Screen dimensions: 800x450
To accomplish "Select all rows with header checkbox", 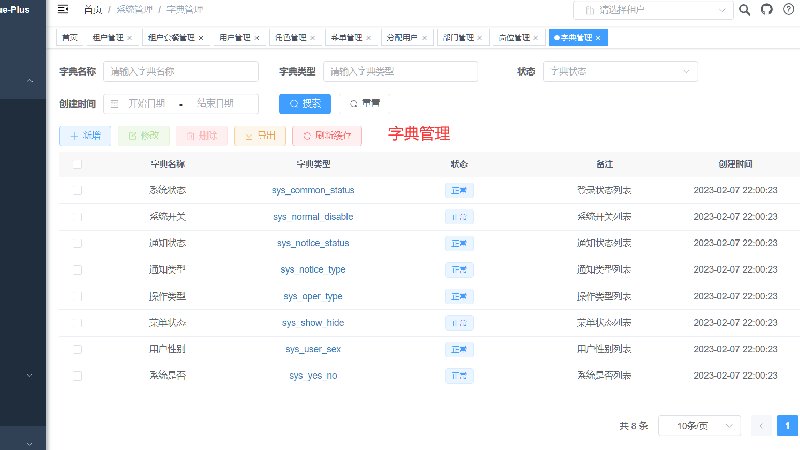I will point(77,164).
